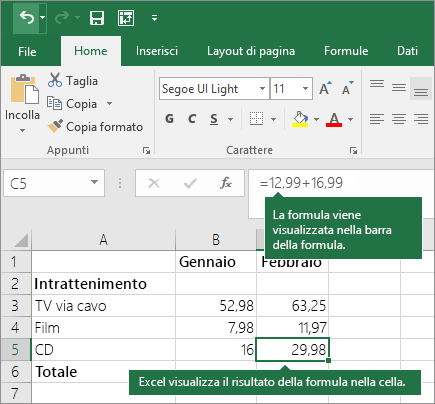
Task: Switch to the Home tab
Action: pyautogui.click(x=91, y=51)
